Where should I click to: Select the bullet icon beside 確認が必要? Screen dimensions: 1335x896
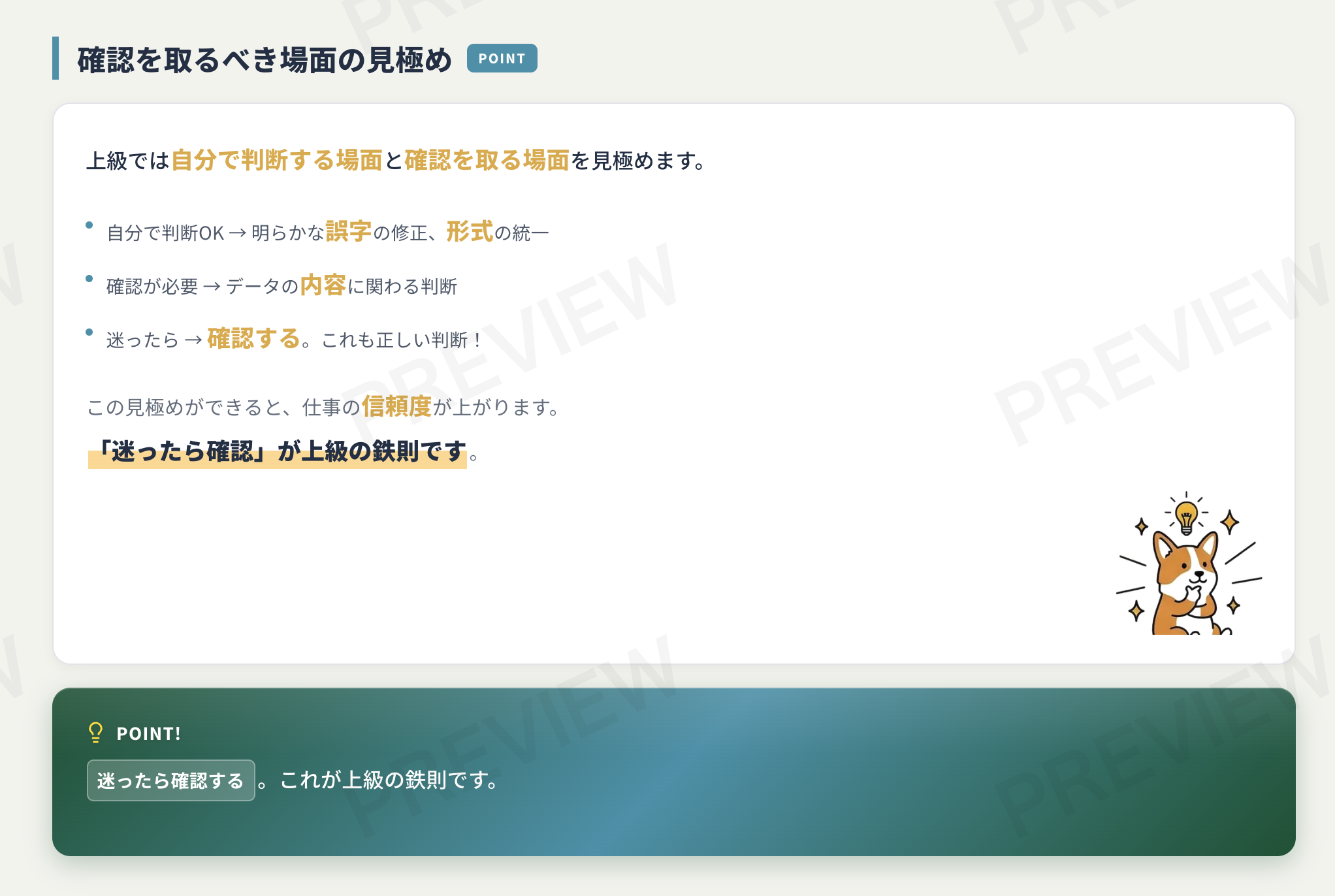[89, 278]
